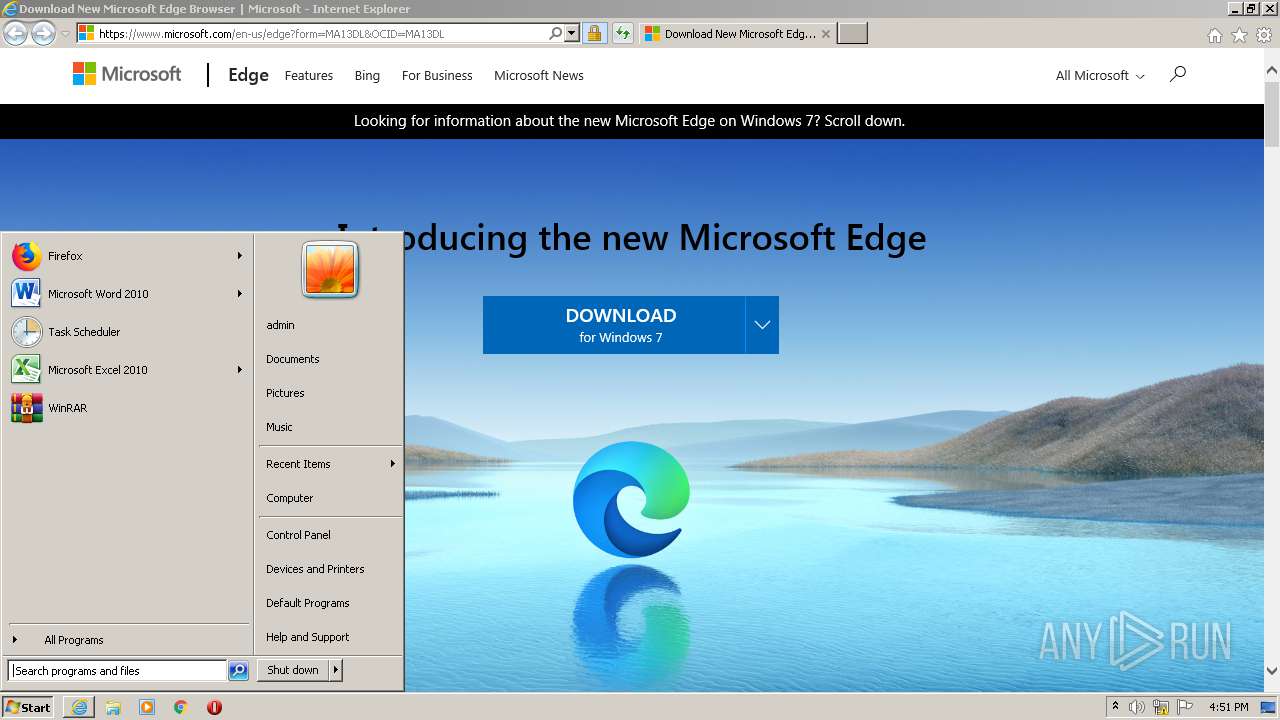Click the volume speaker tray icon

coord(1137,707)
